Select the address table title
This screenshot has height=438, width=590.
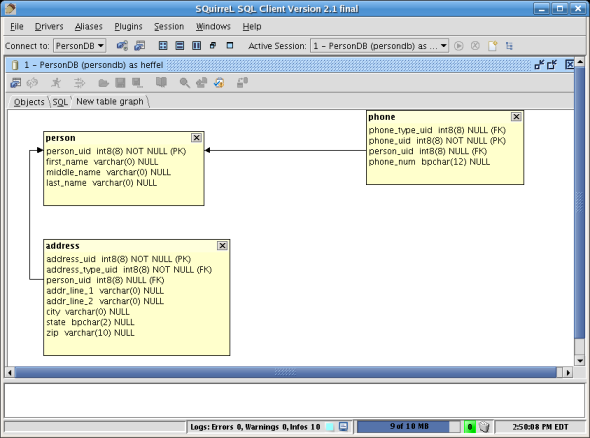[x=62, y=246]
